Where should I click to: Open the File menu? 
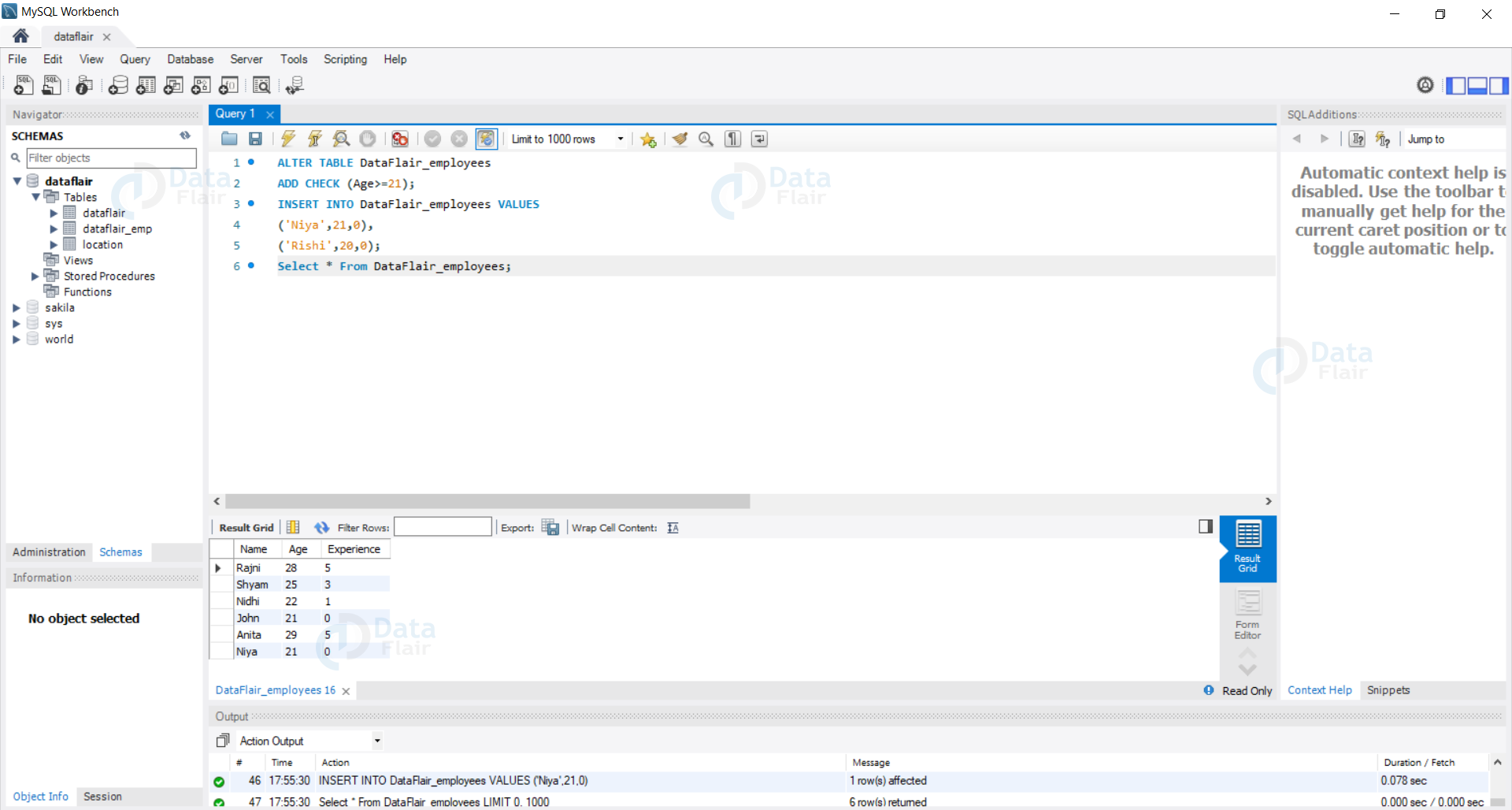pyautogui.click(x=17, y=59)
